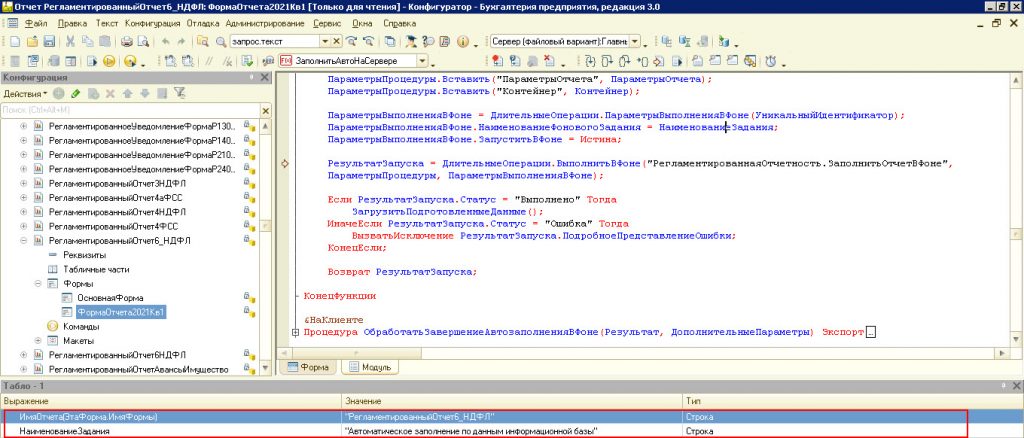1024x438 pixels.
Task: Toggle breakpoint marker at РезультатЗапуска line
Action: tap(286, 162)
